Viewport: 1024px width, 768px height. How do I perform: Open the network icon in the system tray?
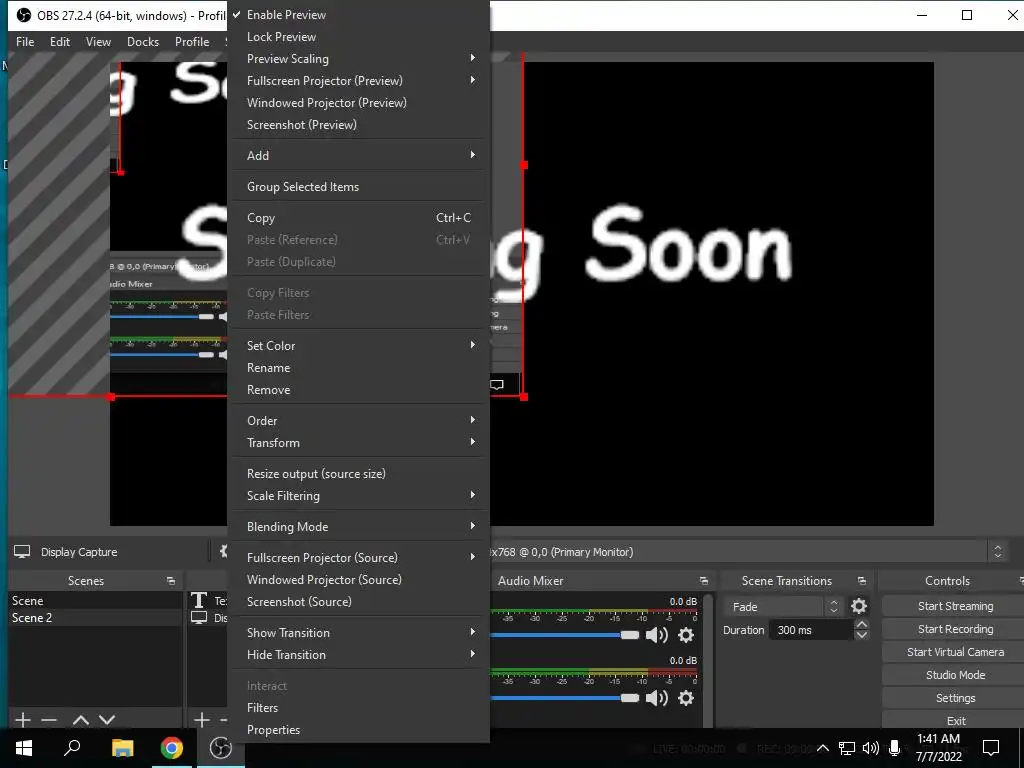[x=847, y=748]
